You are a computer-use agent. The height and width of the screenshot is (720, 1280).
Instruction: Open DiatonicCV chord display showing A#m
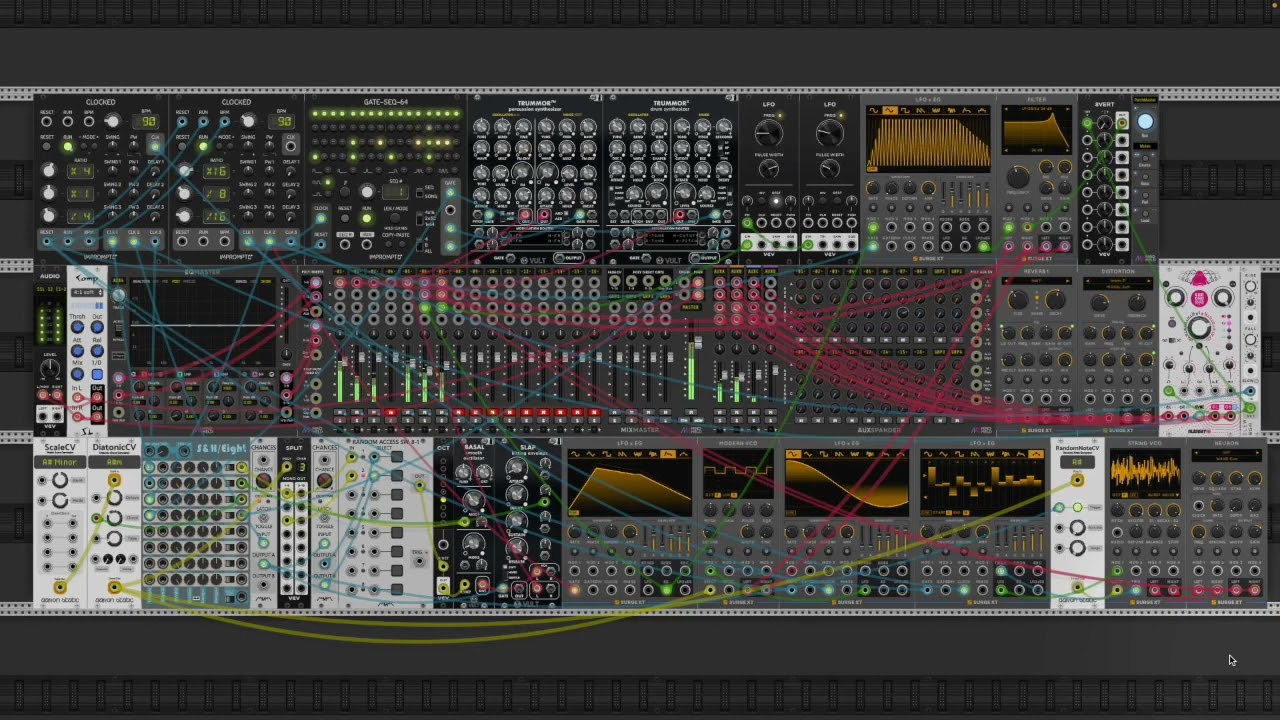pyautogui.click(x=114, y=462)
